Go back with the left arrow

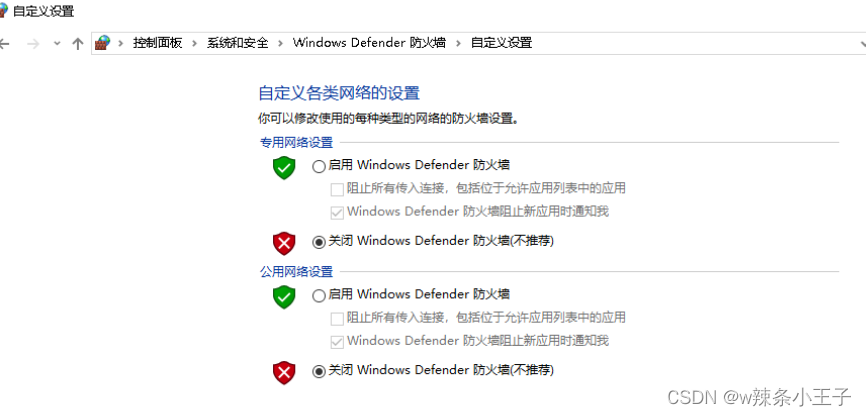[4, 44]
